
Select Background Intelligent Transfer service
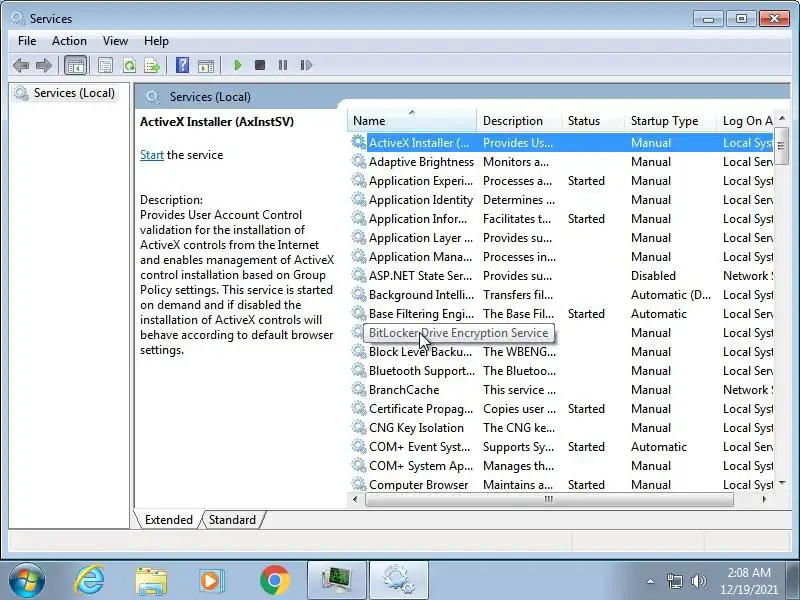pyautogui.click(x=561, y=295)
